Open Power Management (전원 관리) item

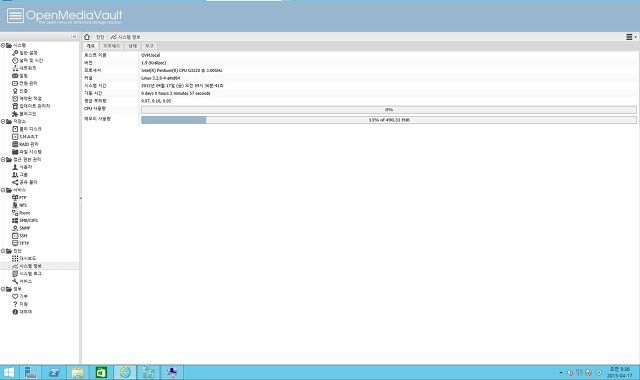24,83
